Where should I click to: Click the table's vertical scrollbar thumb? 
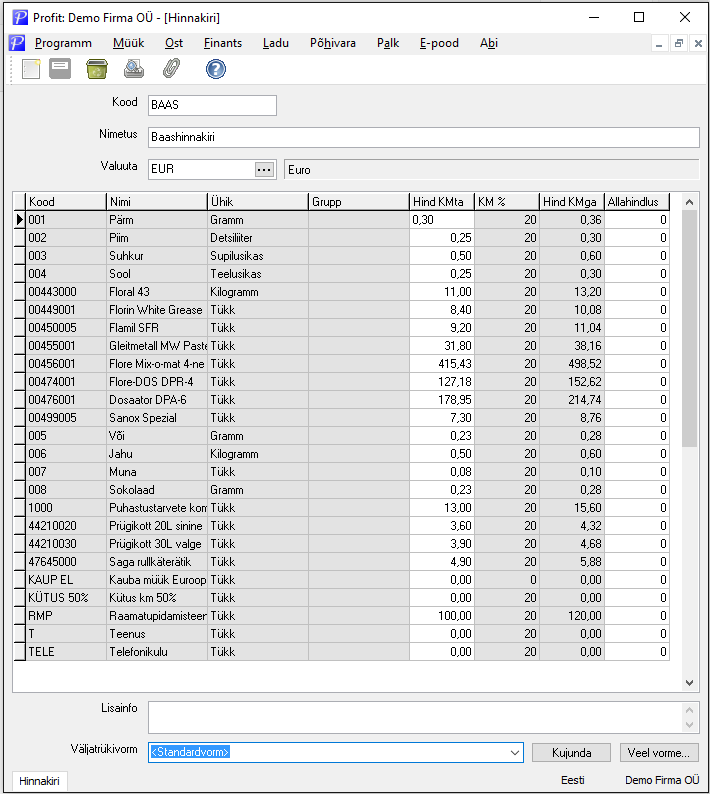[x=689, y=329]
